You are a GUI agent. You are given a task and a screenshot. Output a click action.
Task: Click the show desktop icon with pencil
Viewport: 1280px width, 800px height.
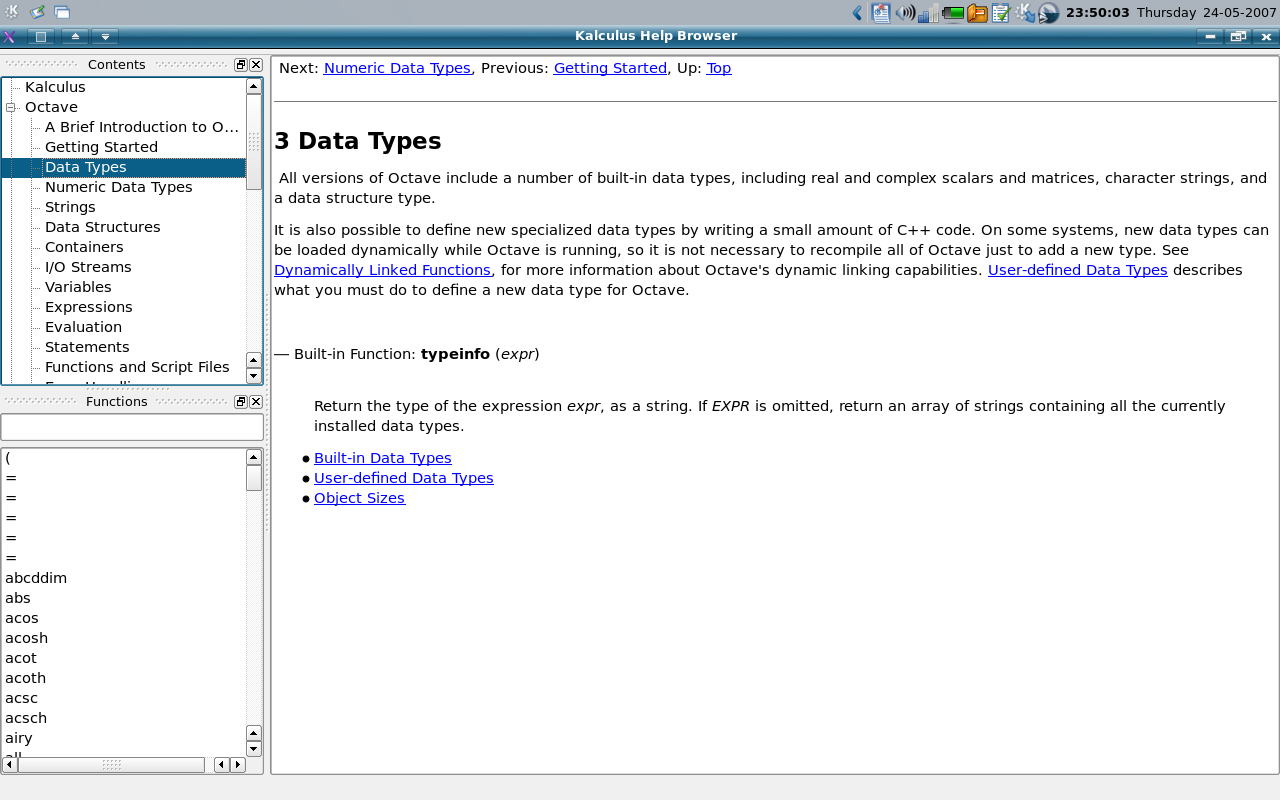tap(37, 12)
